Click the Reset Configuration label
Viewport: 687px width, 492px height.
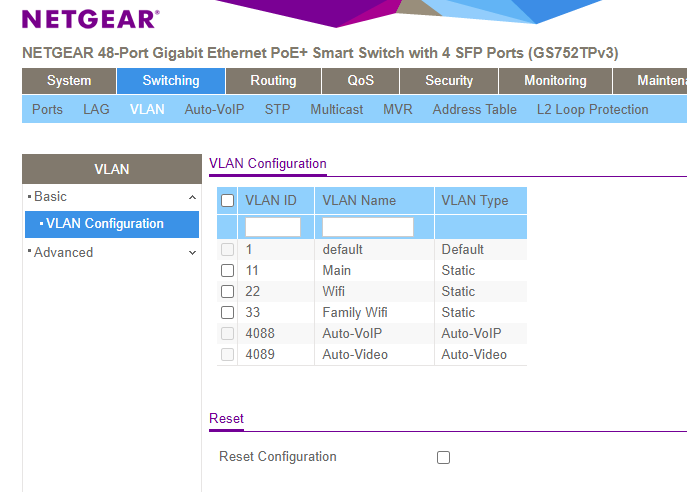(x=278, y=457)
